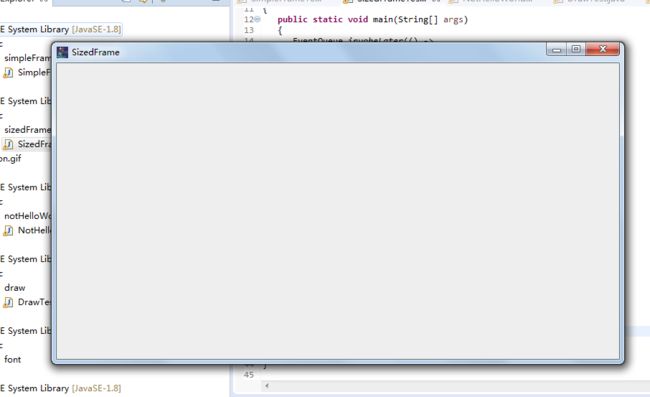The width and height of the screenshot is (650, 397).
Task: Select the font package in Package Explorer
Action: [12, 359]
